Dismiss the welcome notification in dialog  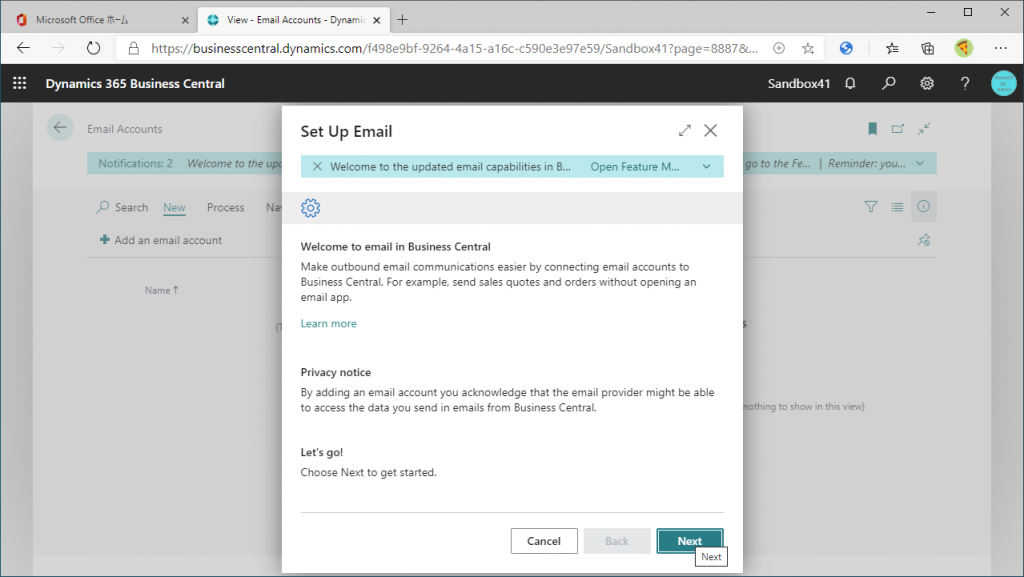tap(317, 166)
